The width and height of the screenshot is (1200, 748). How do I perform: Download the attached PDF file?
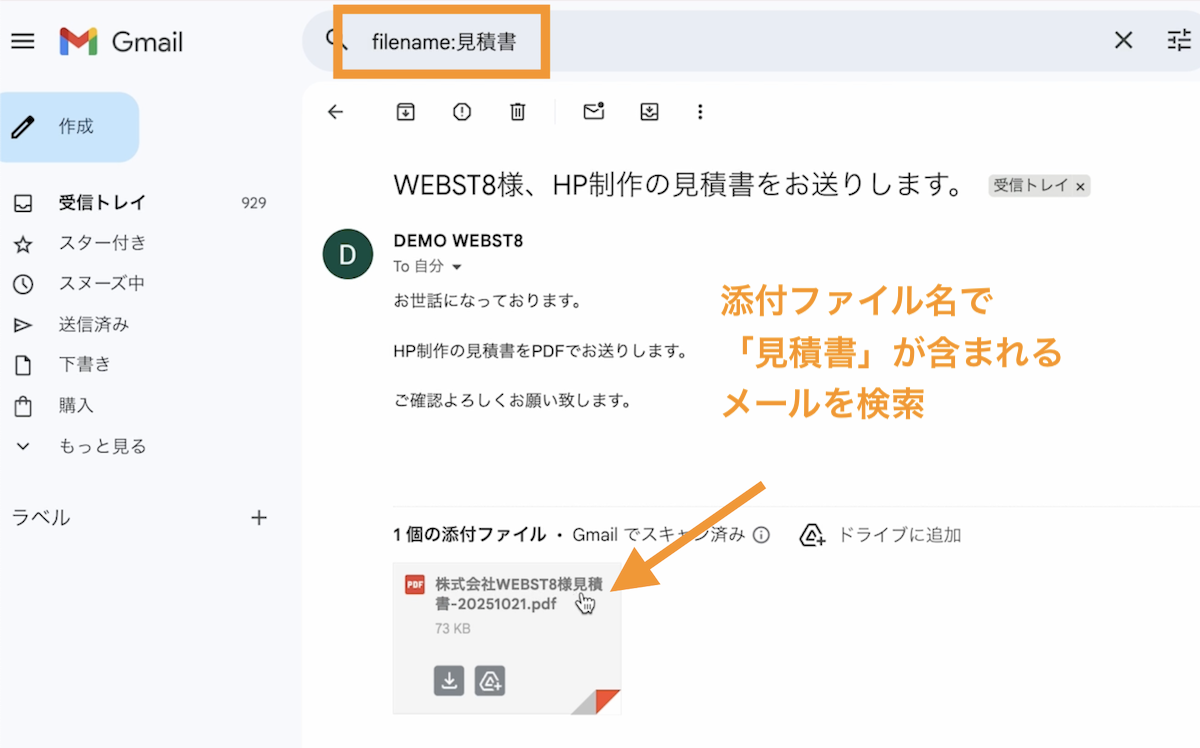pyautogui.click(x=449, y=681)
